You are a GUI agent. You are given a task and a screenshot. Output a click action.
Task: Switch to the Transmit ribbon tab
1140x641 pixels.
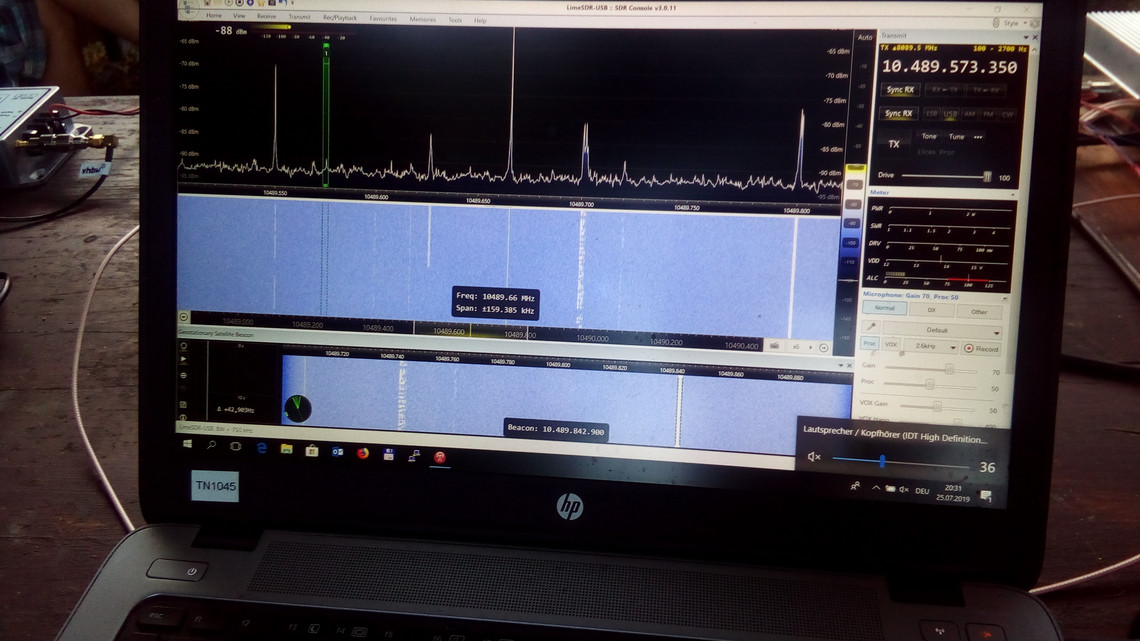pyautogui.click(x=300, y=17)
